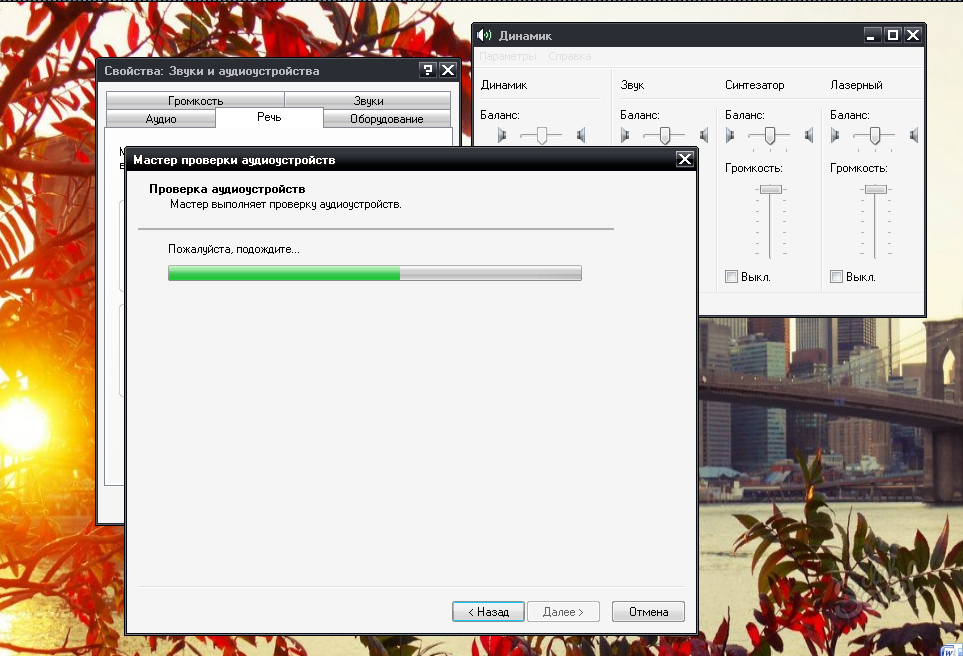This screenshot has height=656, width=963.
Task: Mute Лазерный with the Выкл. checkbox
Action: coord(836,277)
